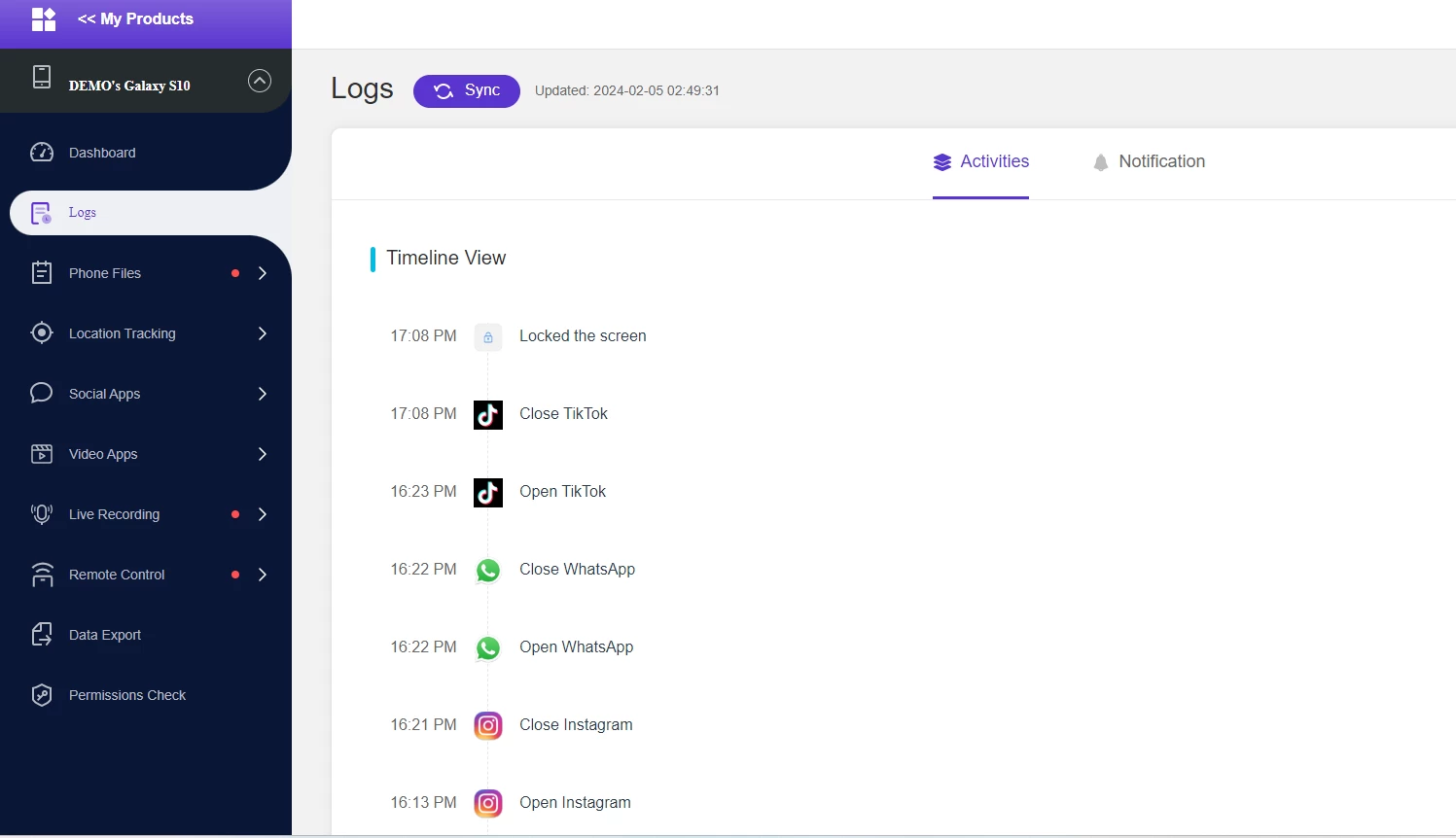Switch to the Notification tab
The height and width of the screenshot is (838, 1456).
1149,162
